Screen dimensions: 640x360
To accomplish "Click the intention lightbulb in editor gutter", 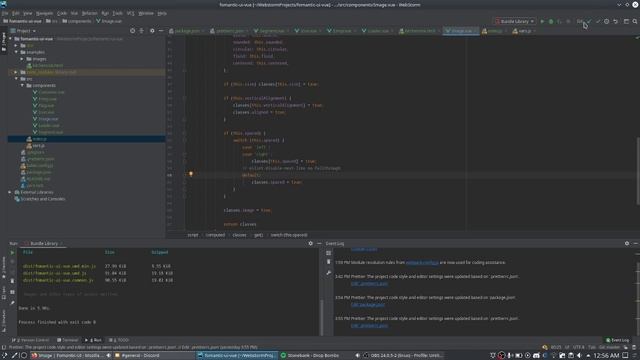I will point(191,174).
